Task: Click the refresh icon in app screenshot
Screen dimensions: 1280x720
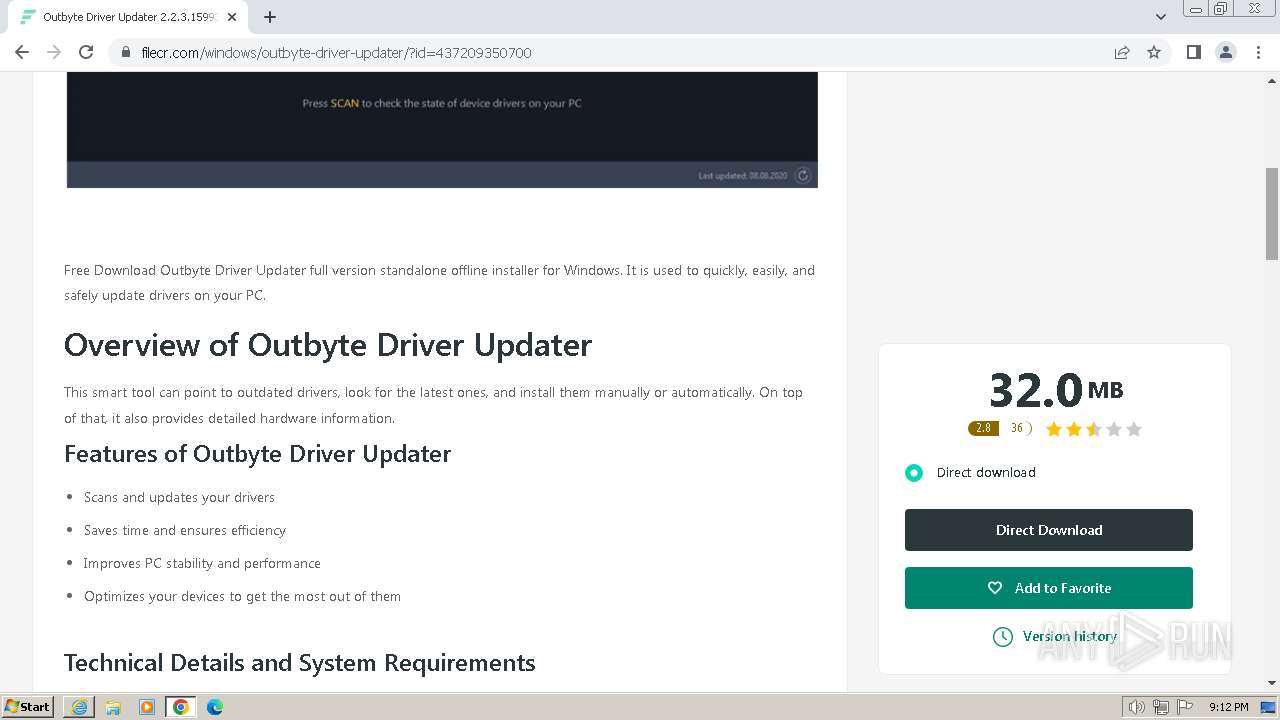Action: [803, 175]
